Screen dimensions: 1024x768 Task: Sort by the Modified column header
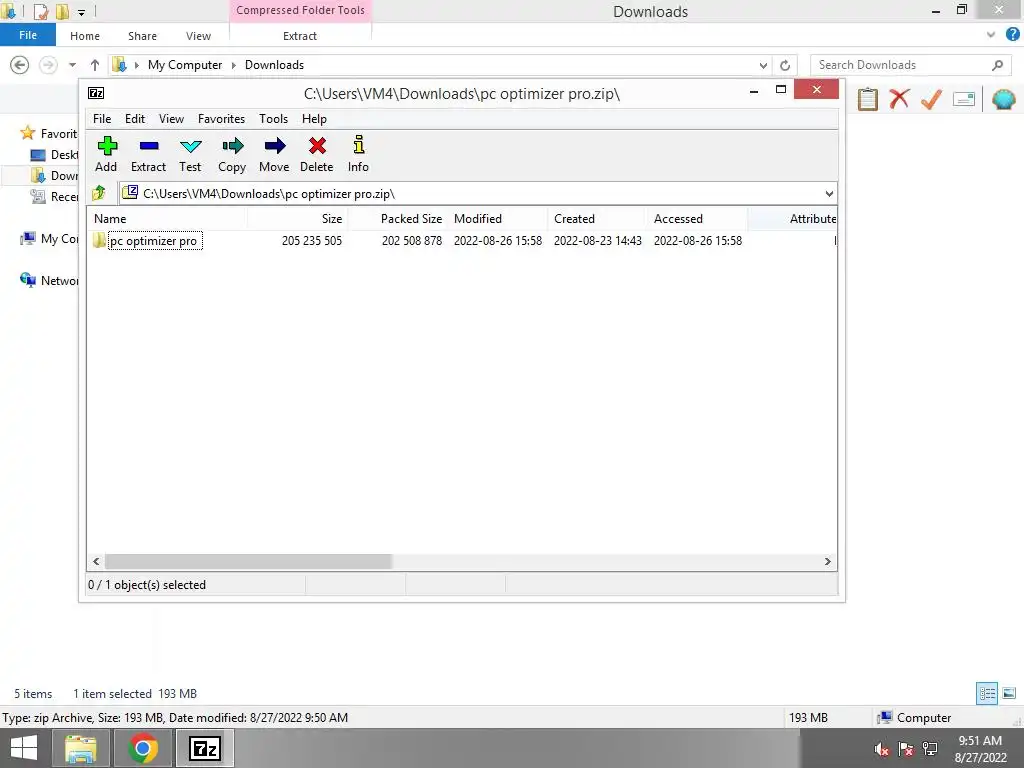[498, 219]
